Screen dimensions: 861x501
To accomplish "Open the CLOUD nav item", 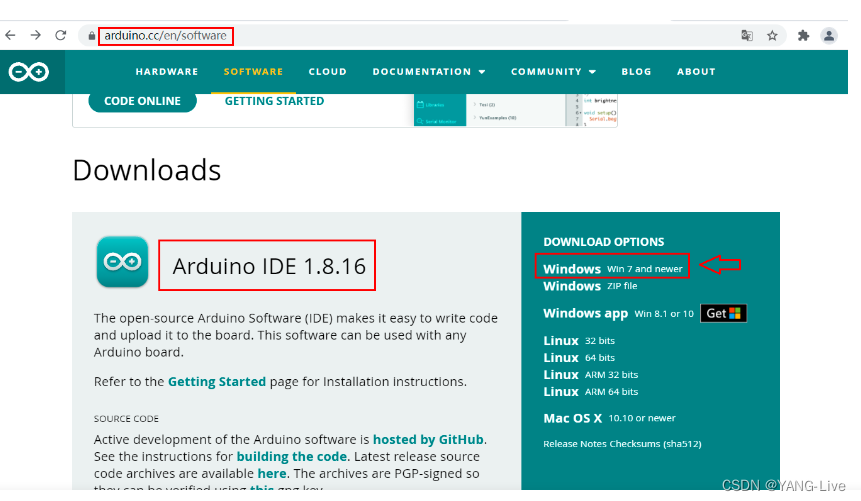I will pos(327,71).
